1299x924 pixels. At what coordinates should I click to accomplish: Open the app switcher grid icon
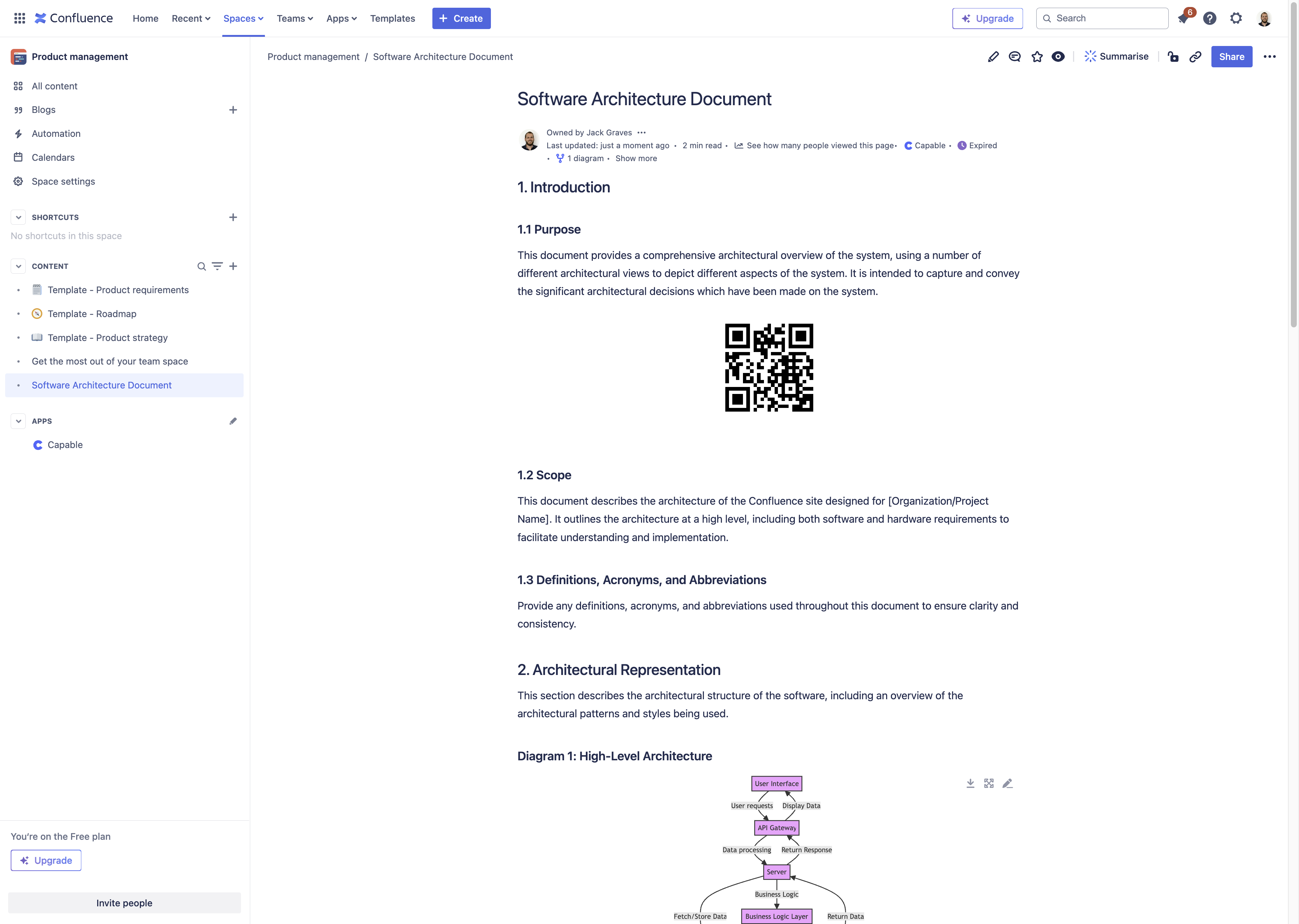pos(20,18)
